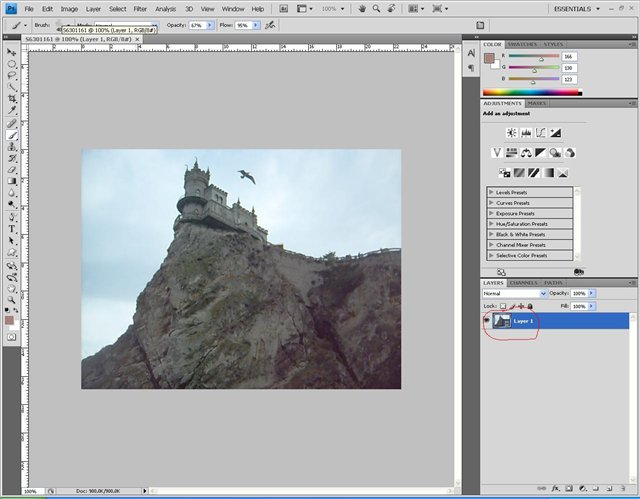Toggle Quick Mask mode
The height and width of the screenshot is (499, 640).
(x=11, y=337)
